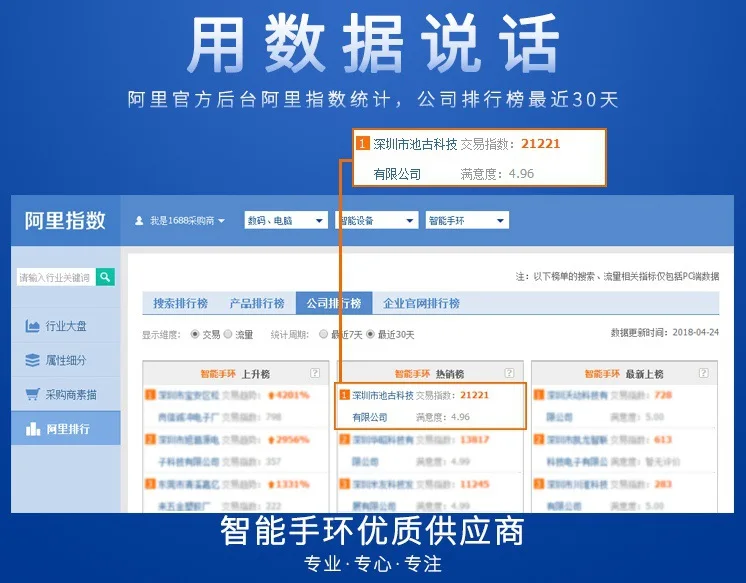Click the 阿里指数 logo title
Viewport: 746px width, 583px height.
pos(65,220)
